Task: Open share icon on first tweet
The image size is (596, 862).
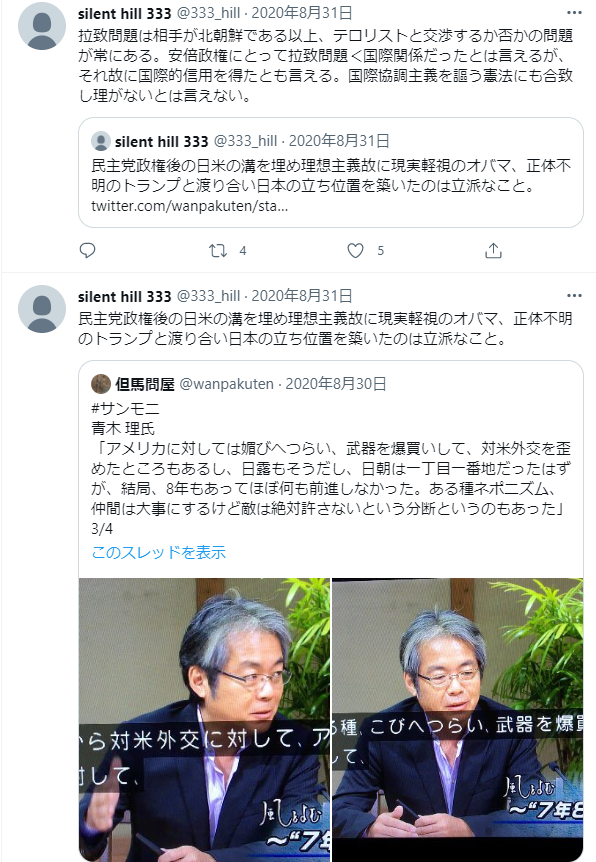Action: (493, 251)
